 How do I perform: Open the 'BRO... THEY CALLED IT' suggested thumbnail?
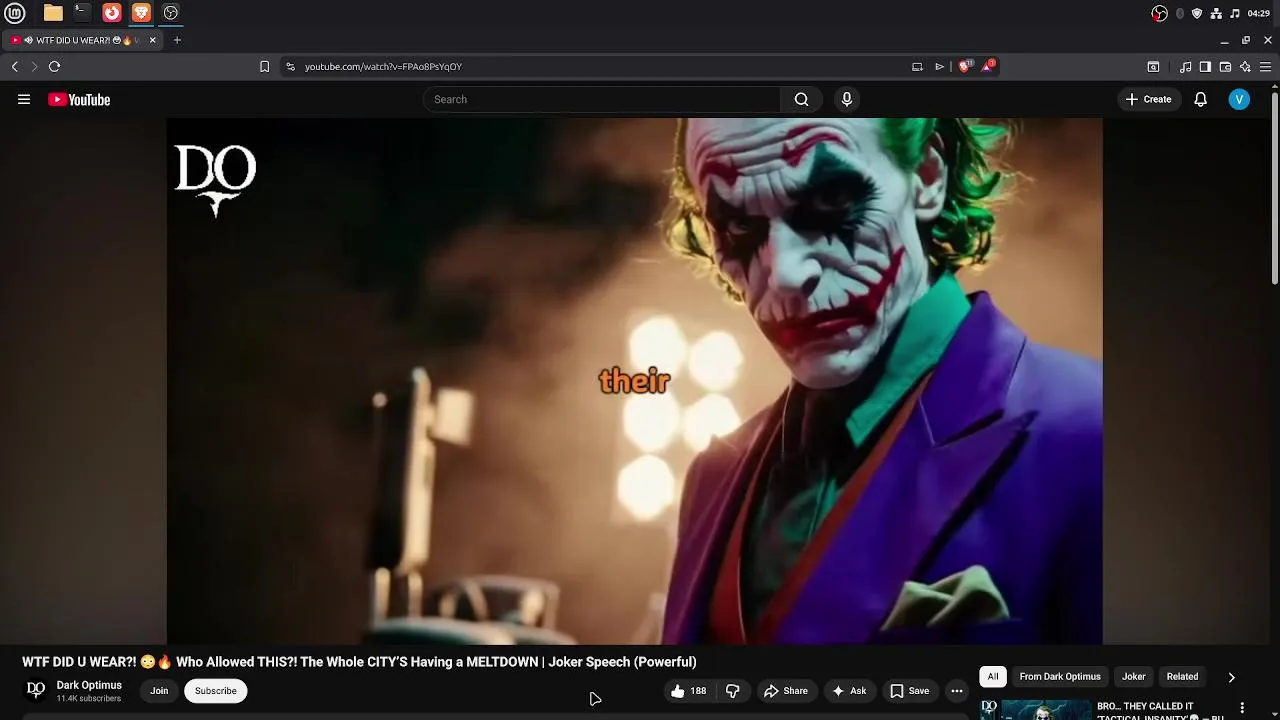click(1035, 710)
